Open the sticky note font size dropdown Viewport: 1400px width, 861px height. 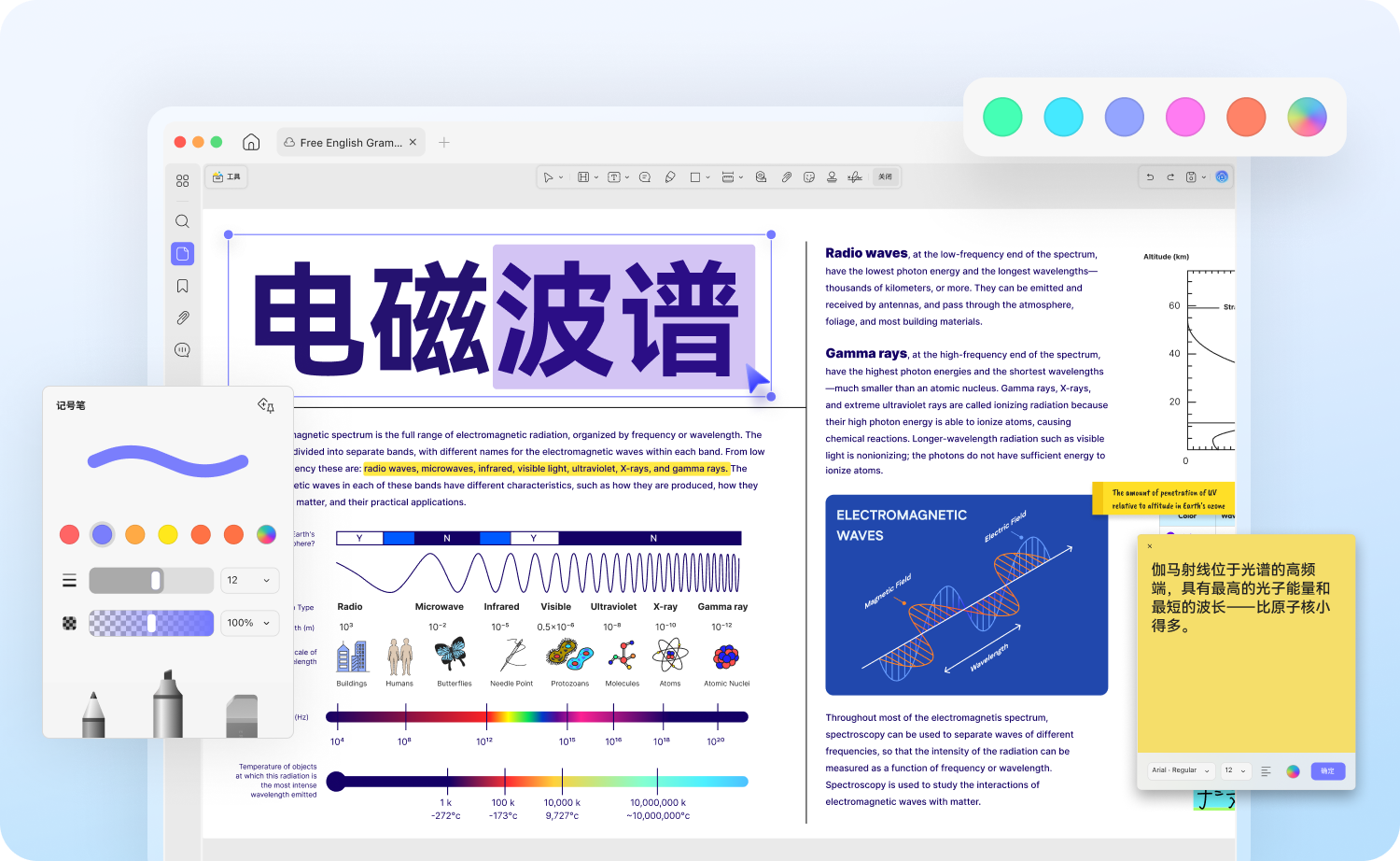pyautogui.click(x=1236, y=770)
